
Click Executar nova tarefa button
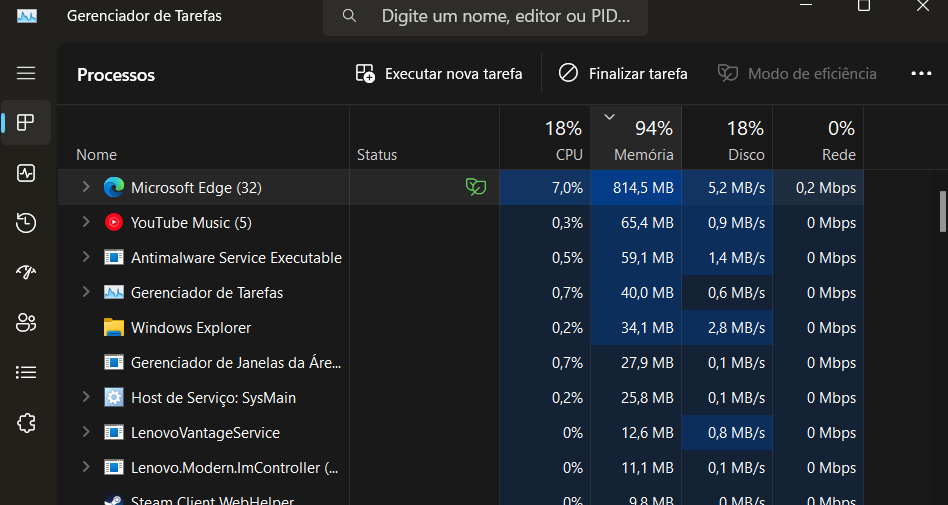(x=439, y=73)
